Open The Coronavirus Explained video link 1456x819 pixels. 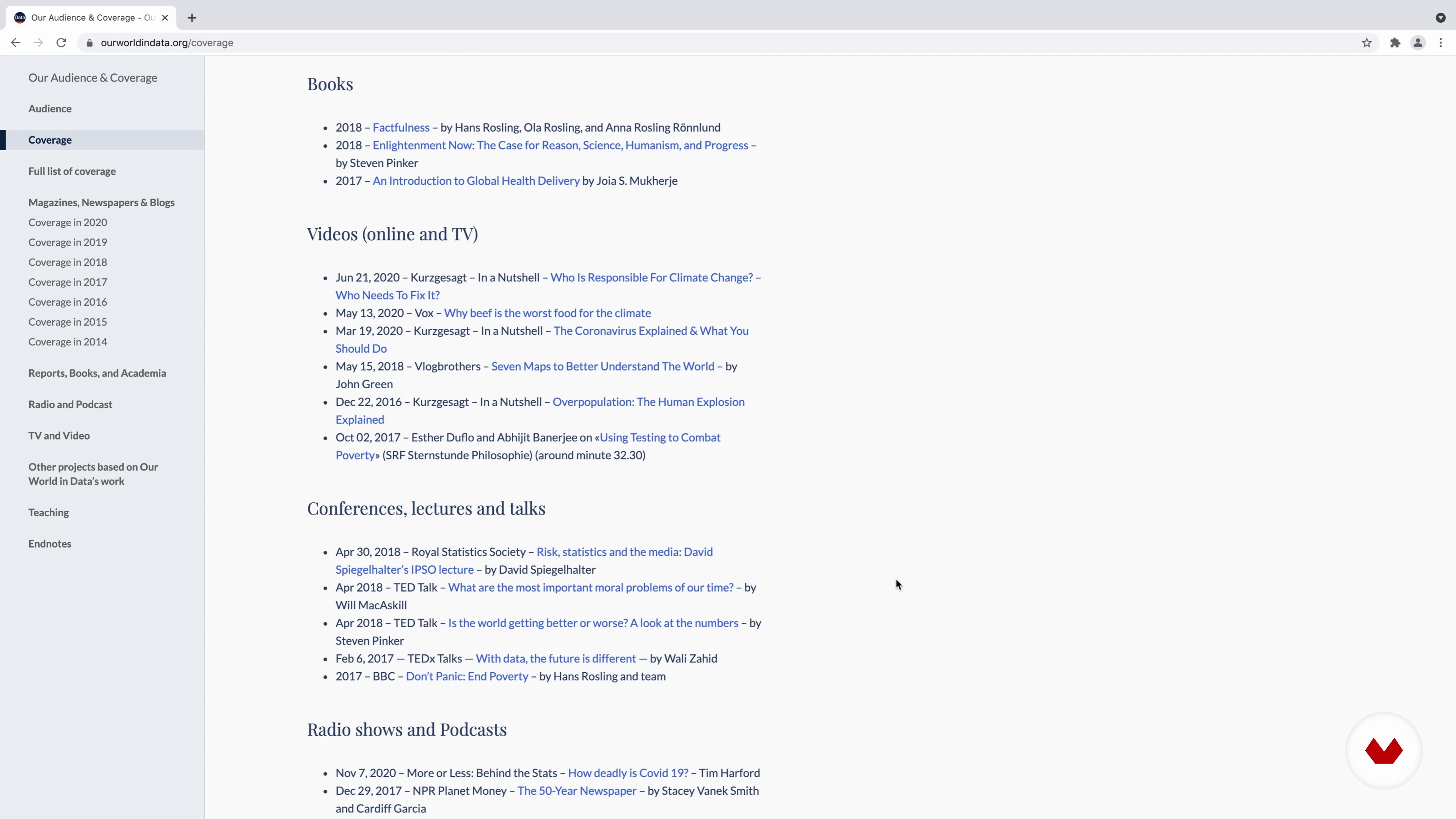click(651, 331)
